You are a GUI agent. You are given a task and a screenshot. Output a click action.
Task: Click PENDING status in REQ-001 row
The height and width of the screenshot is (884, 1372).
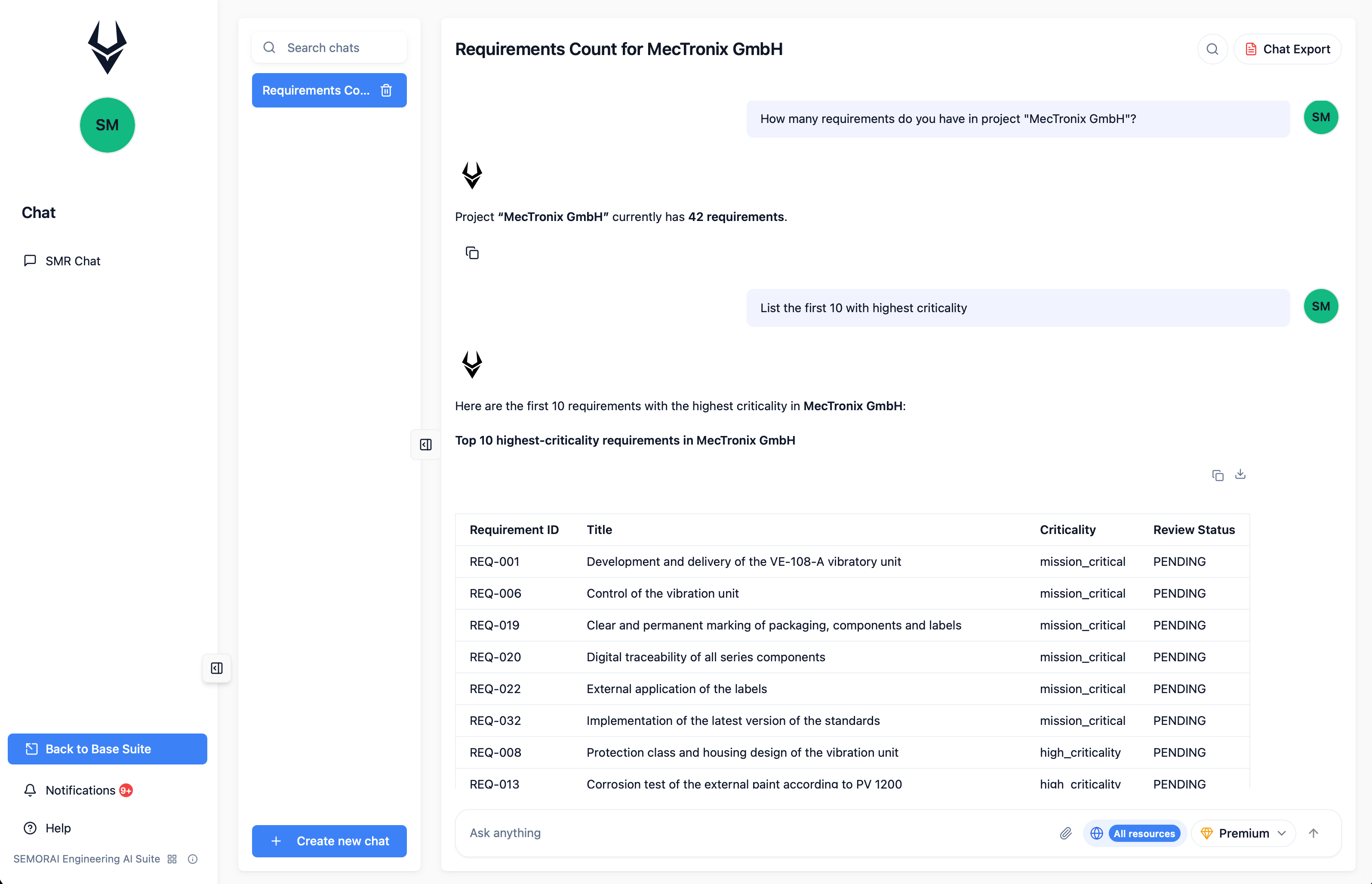1179,562
